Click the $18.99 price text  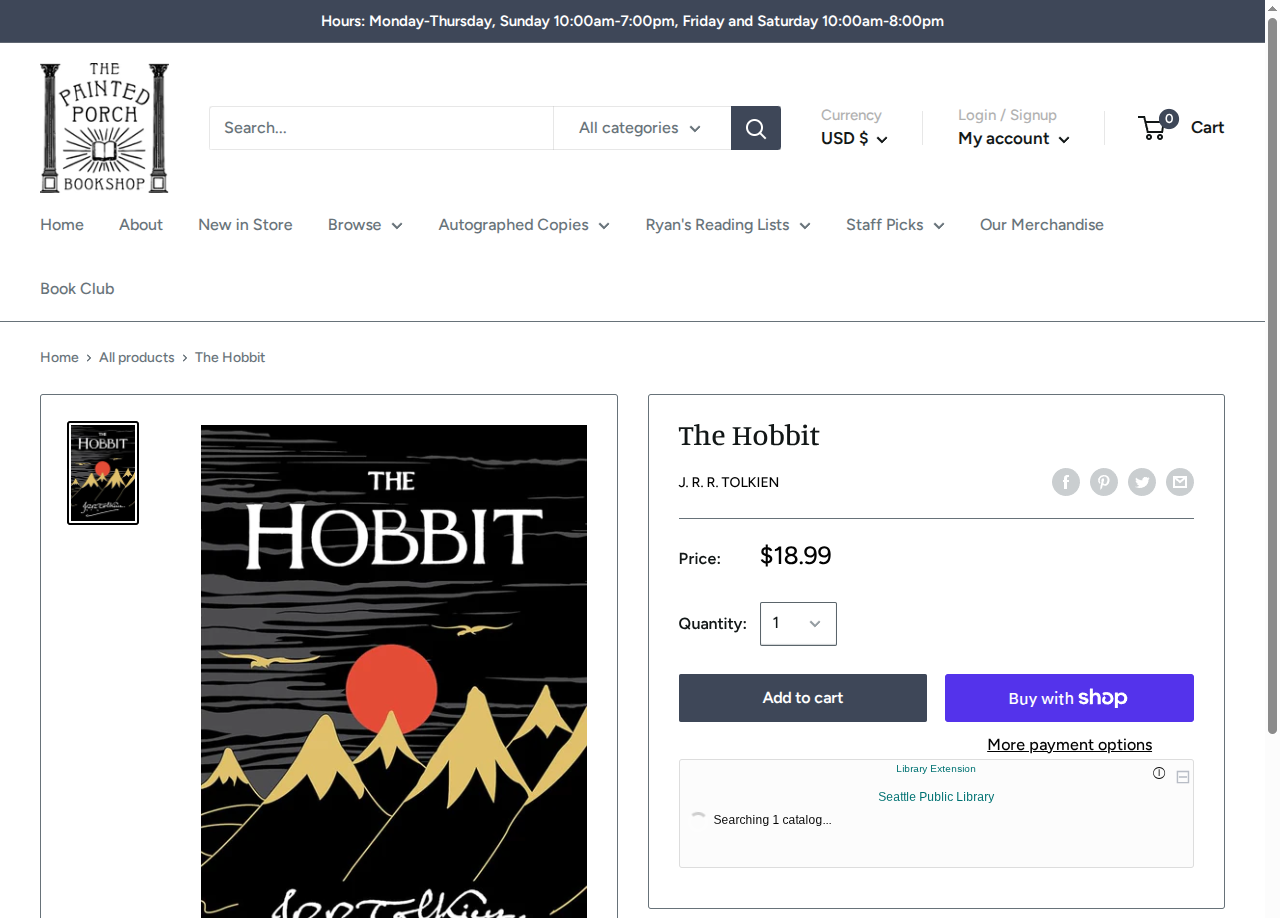pyautogui.click(x=796, y=555)
